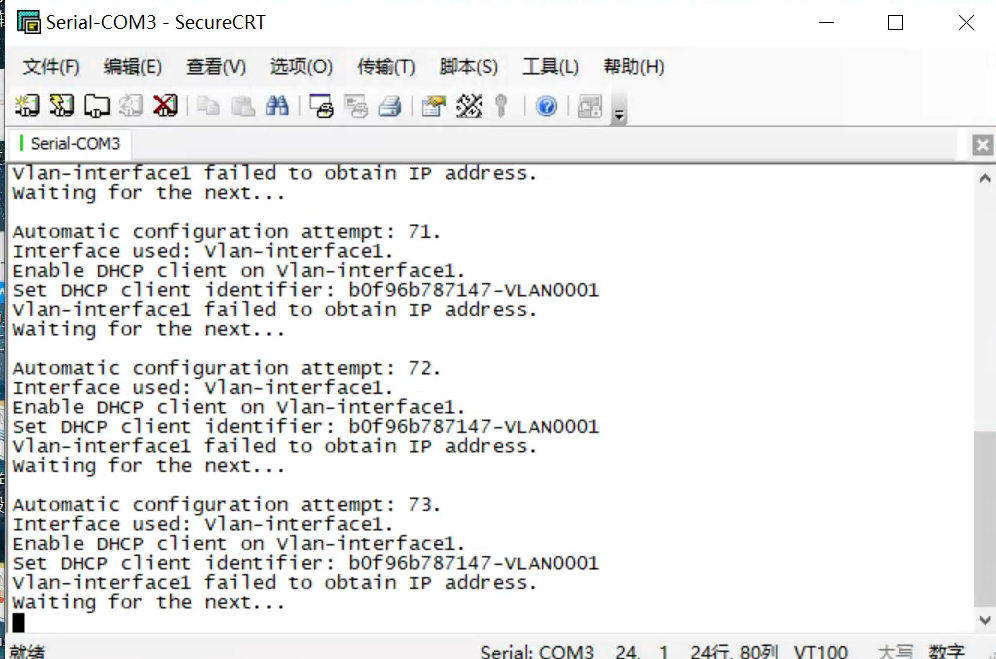Open the Quick Connect lightning icon
Screen dimensions: 996x659
pyautogui.click(x=62, y=106)
